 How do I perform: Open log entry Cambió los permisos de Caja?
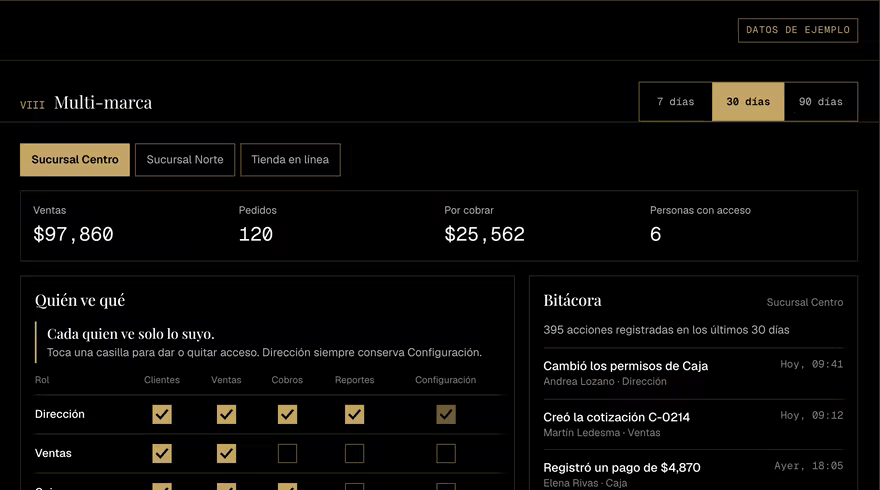(x=693, y=373)
